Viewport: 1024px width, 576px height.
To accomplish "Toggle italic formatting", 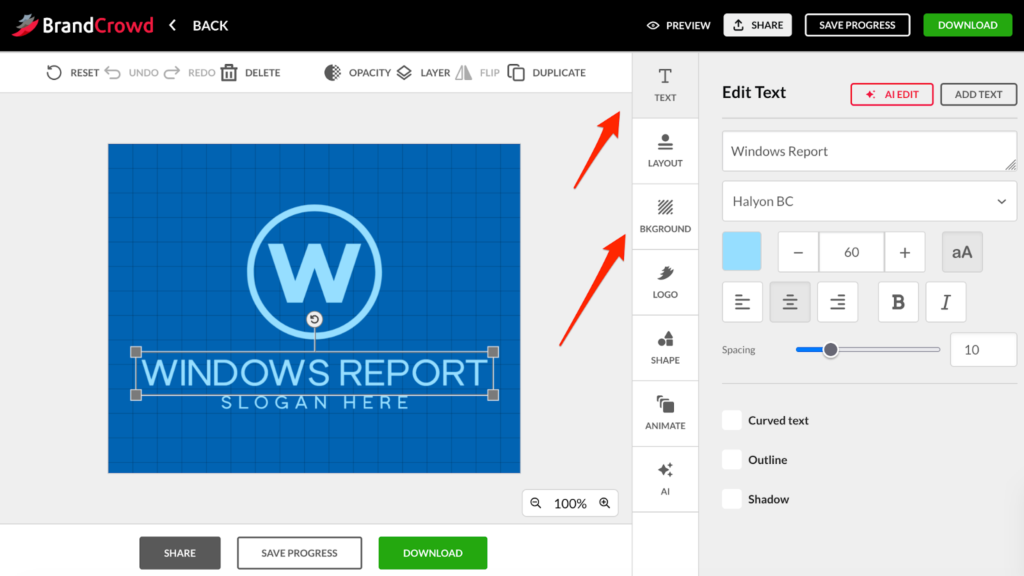I will pos(946,302).
